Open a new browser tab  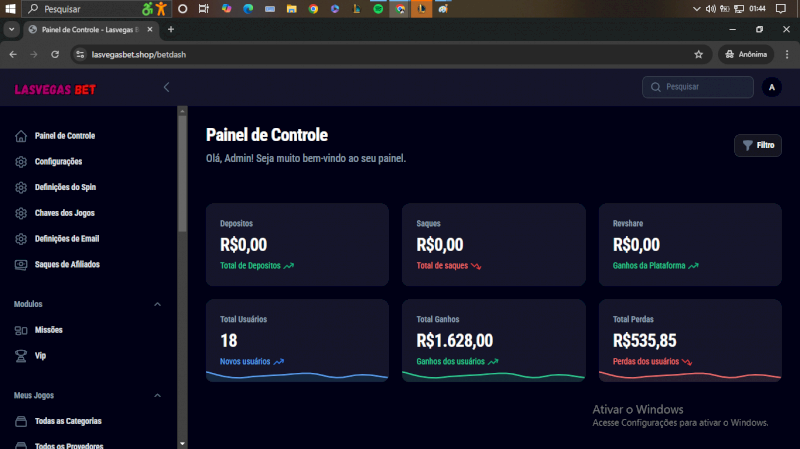tap(171, 30)
